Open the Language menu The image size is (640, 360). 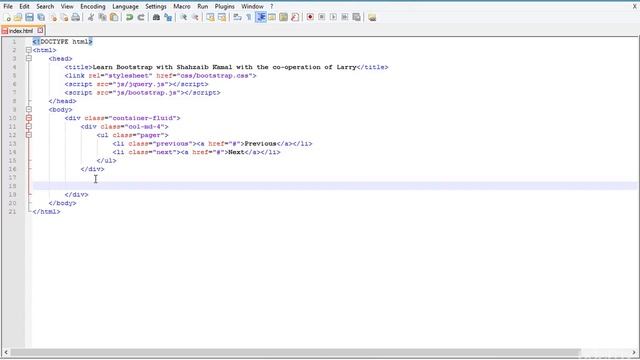(125, 7)
